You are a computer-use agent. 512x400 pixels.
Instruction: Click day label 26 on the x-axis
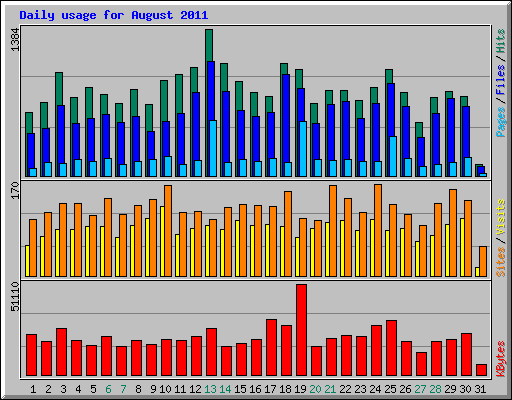point(405,389)
